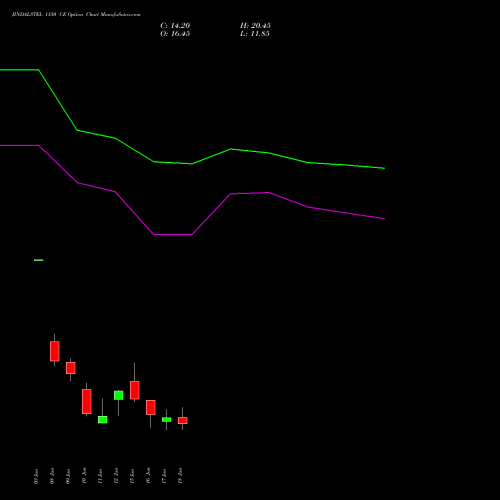Click the red candle above 08 Jan

[55, 351]
